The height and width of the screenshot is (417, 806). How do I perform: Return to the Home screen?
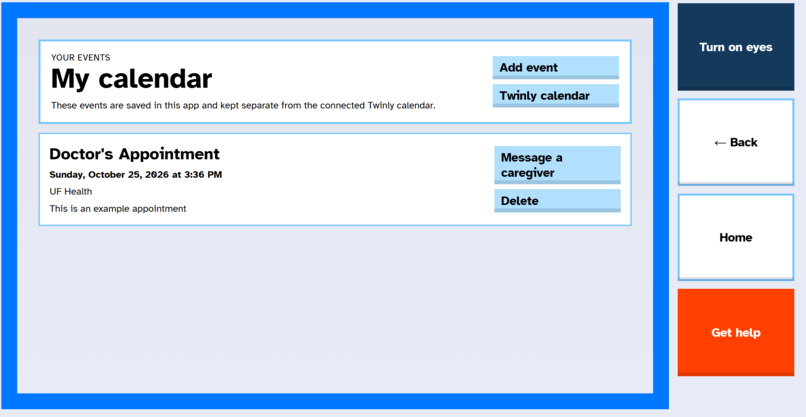(x=736, y=237)
